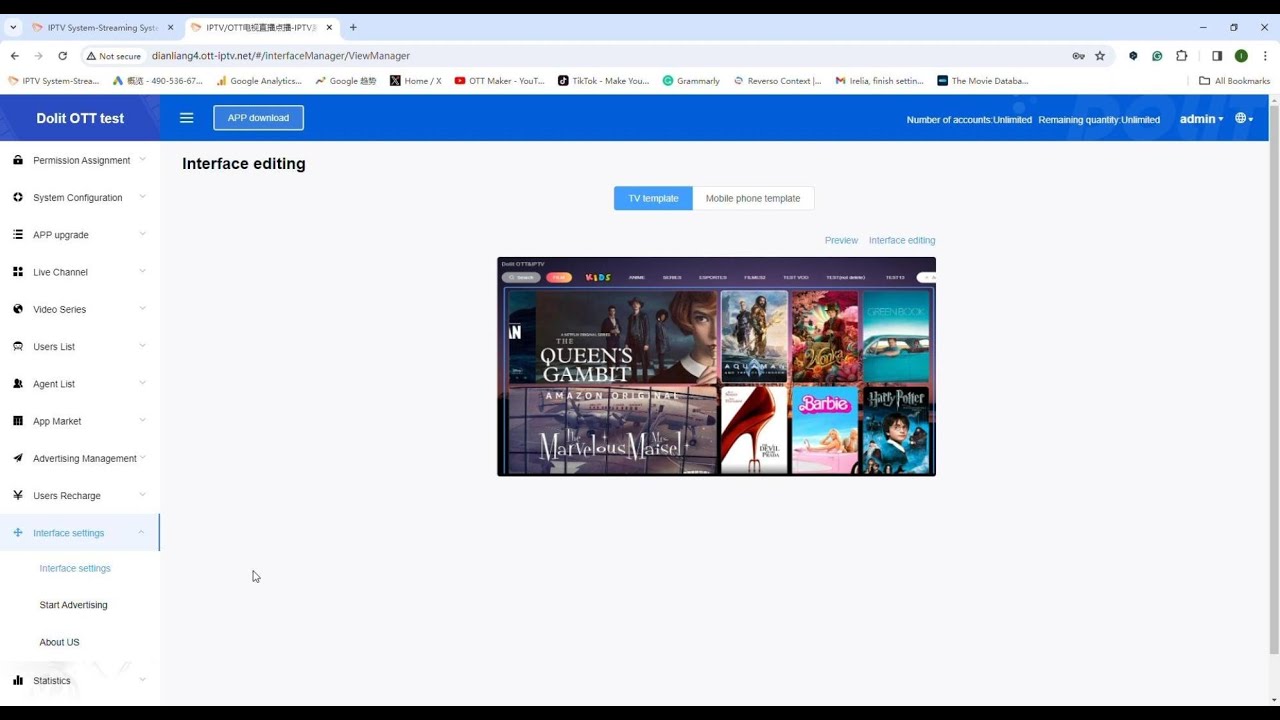Collapse Interface settings menu chevron

(142, 532)
